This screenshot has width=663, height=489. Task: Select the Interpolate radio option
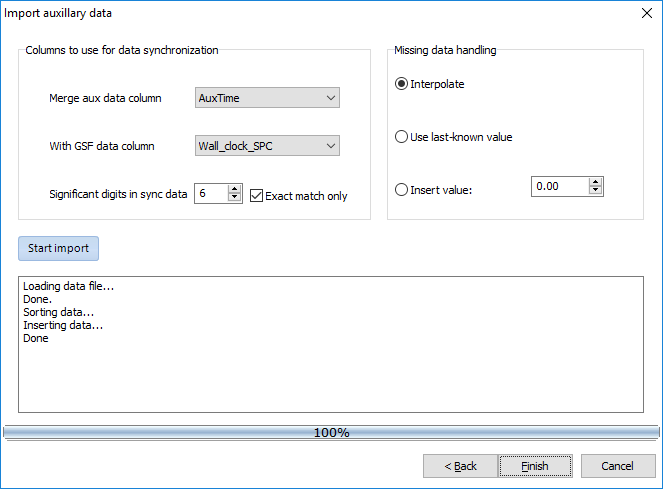(x=402, y=84)
